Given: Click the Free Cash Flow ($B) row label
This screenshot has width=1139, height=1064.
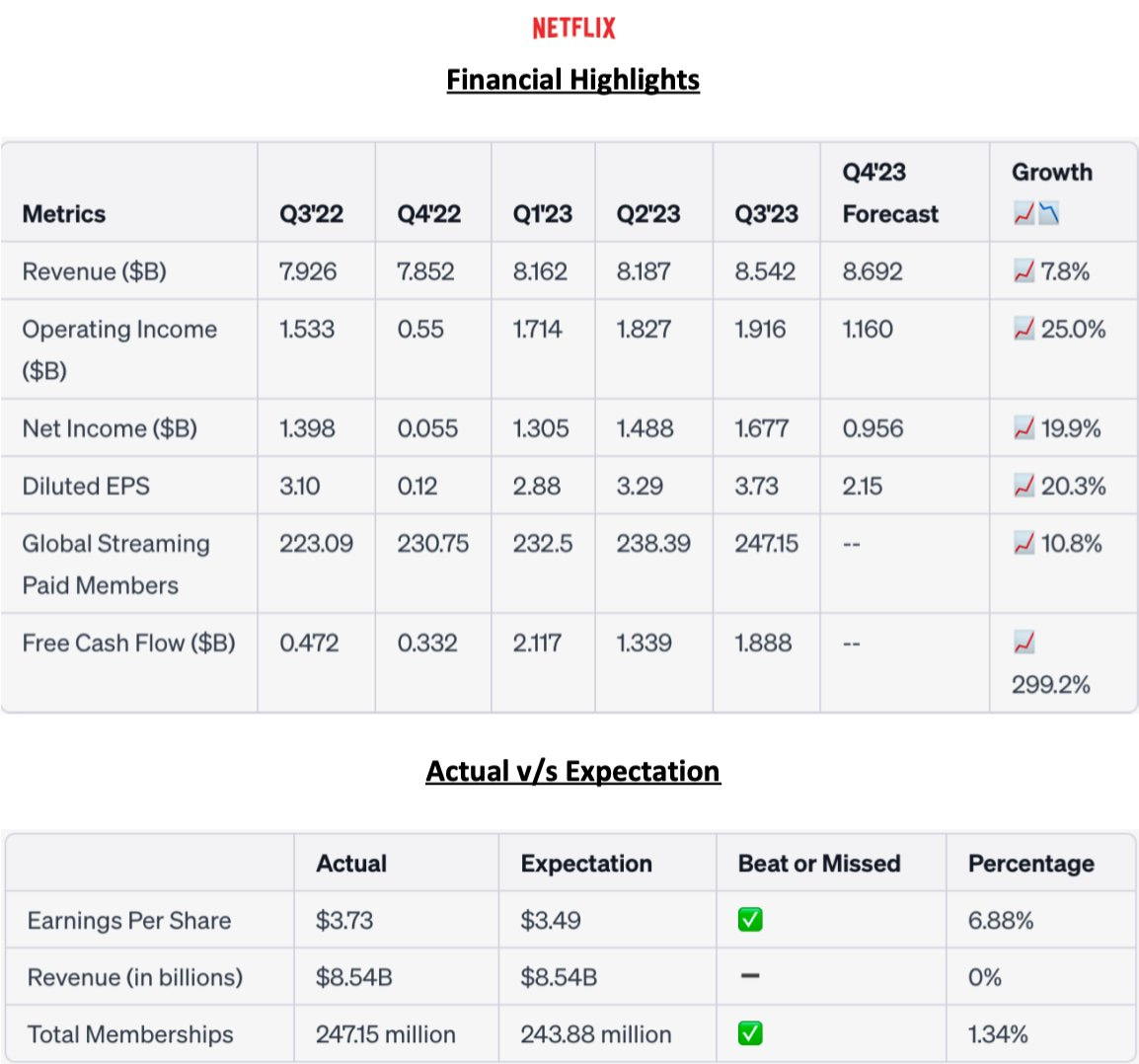Looking at the screenshot, I should click(128, 644).
